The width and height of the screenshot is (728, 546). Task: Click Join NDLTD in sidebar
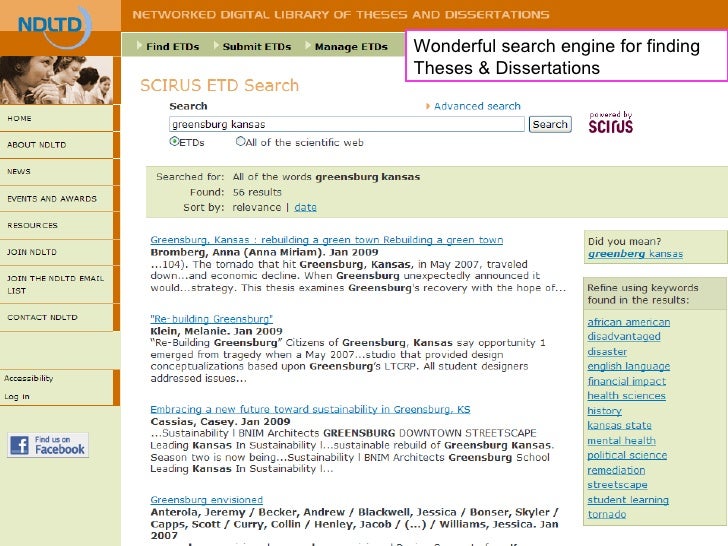pos(56,252)
